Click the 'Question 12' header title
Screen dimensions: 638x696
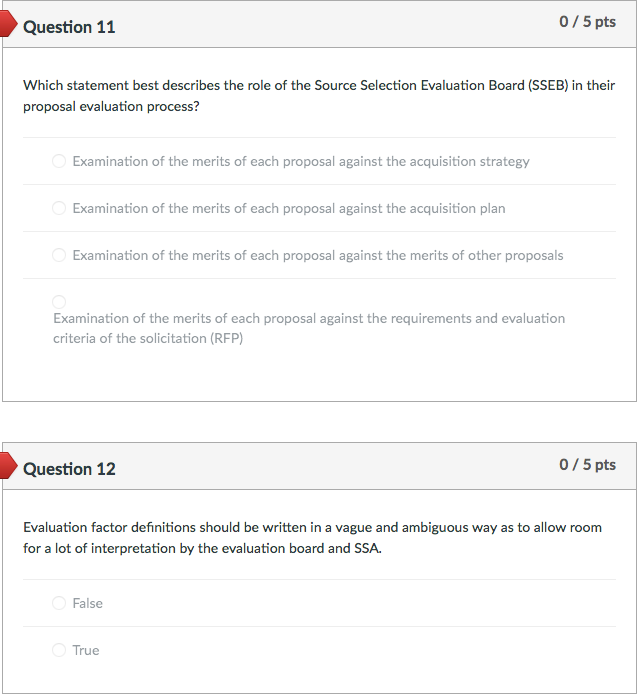tap(69, 469)
